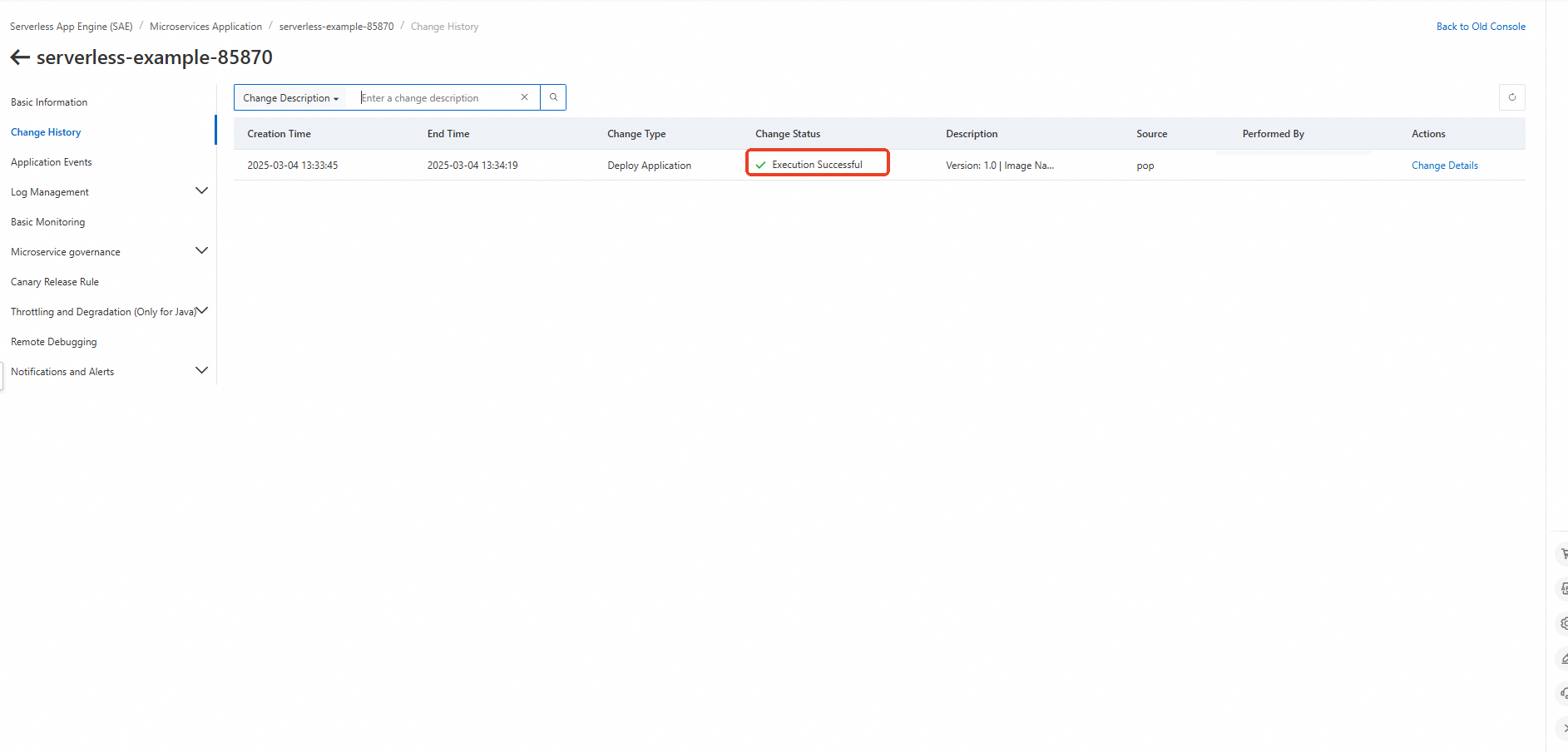1568x752 pixels.
Task: Expand the Log Management menu
Action: pyautogui.click(x=201, y=190)
